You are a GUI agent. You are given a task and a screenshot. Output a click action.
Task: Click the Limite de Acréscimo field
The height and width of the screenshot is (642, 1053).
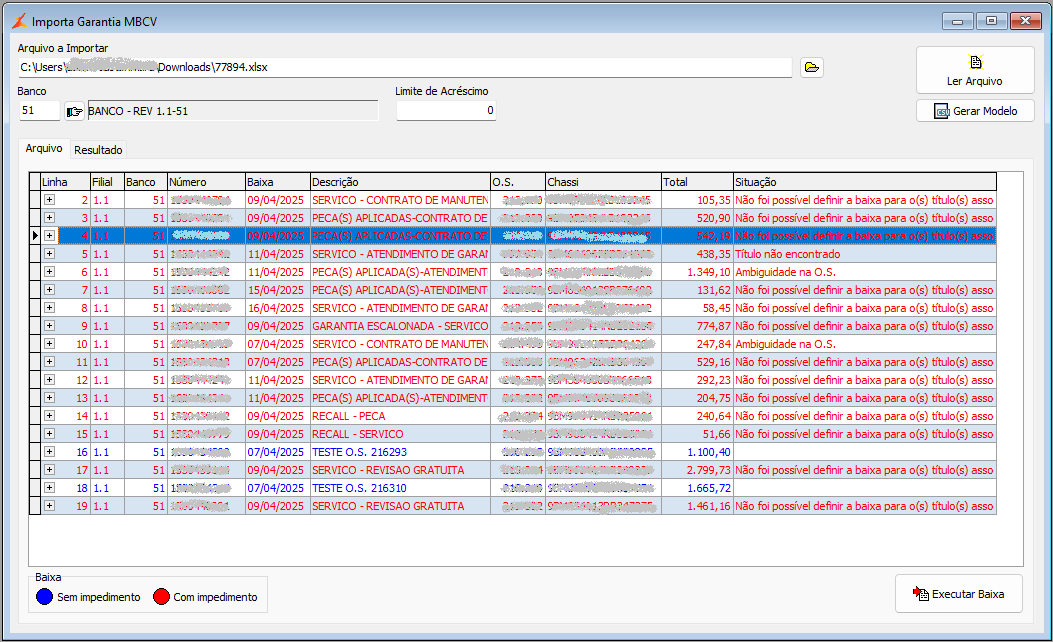pyautogui.click(x=446, y=111)
